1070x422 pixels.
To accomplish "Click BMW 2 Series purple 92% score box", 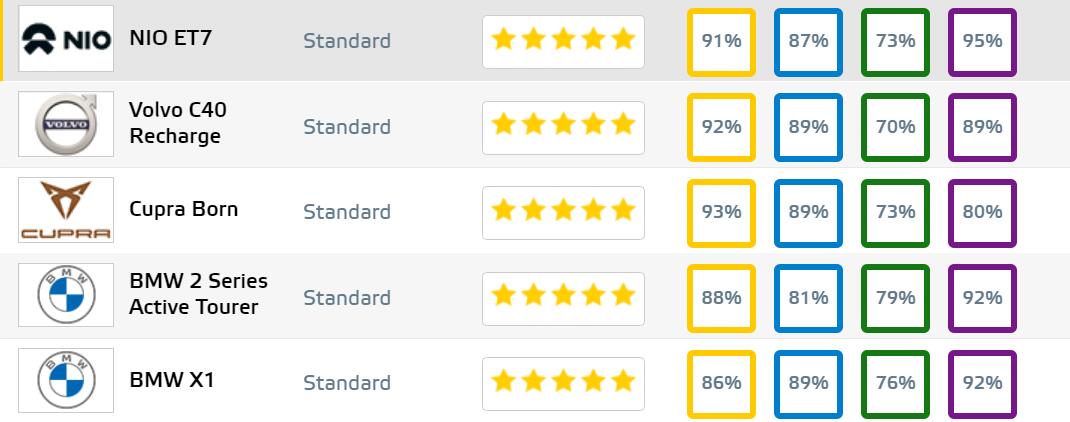I will (982, 298).
